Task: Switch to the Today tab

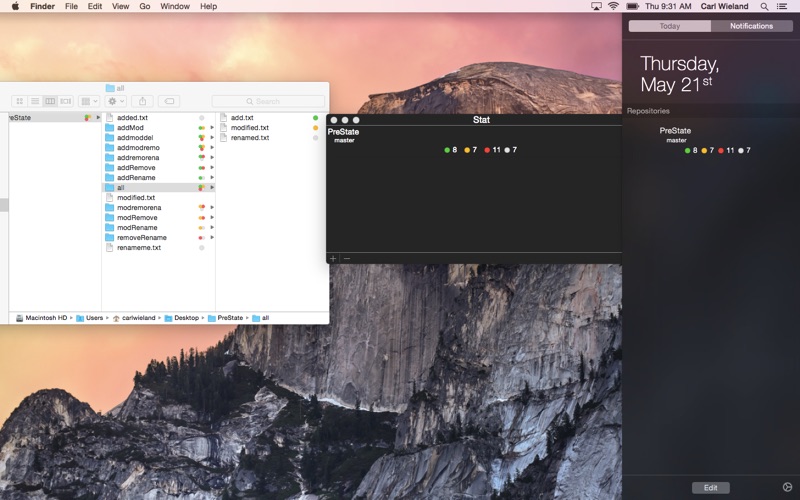Action: 669,26
